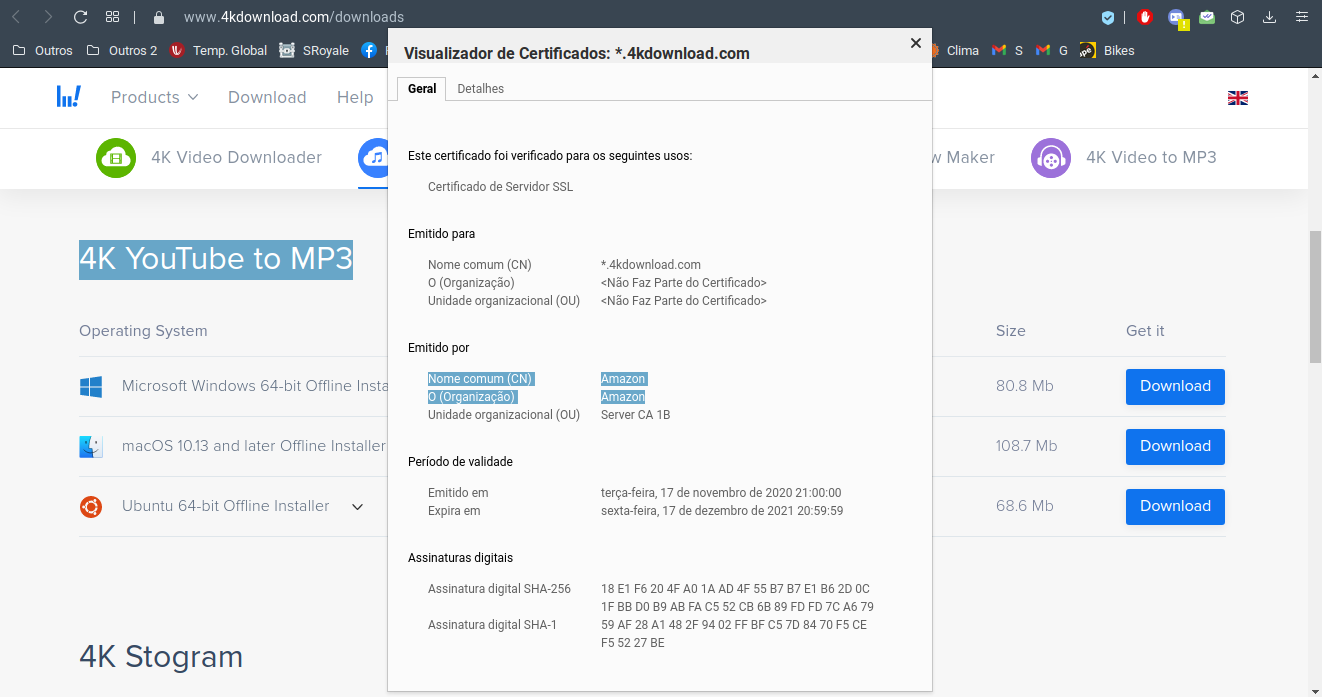The image size is (1322, 697).
Task: Click the macOS Finder icon in the installer row
Action: [x=91, y=446]
